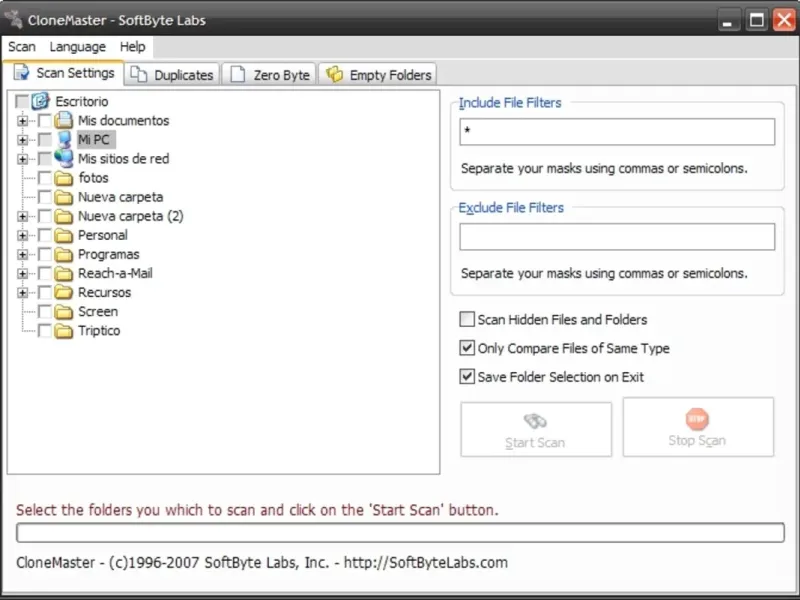The height and width of the screenshot is (600, 800).
Task: Select the Reach-a-Mail folder label
Action: 115,273
